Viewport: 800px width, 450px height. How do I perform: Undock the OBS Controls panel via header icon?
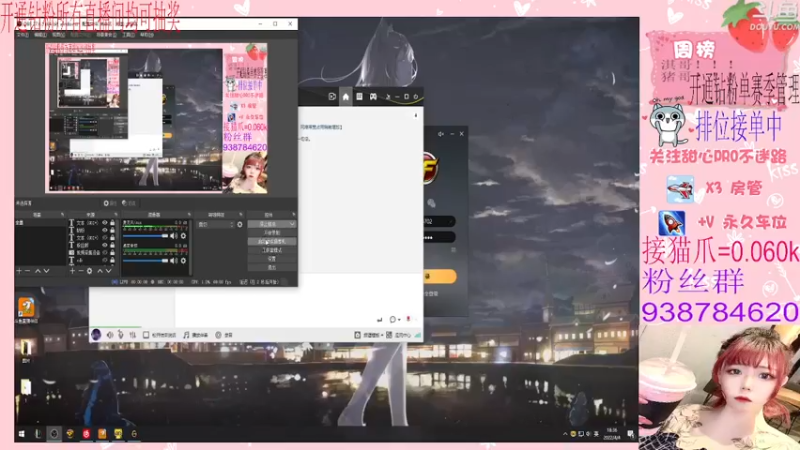pyautogui.click(x=293, y=215)
